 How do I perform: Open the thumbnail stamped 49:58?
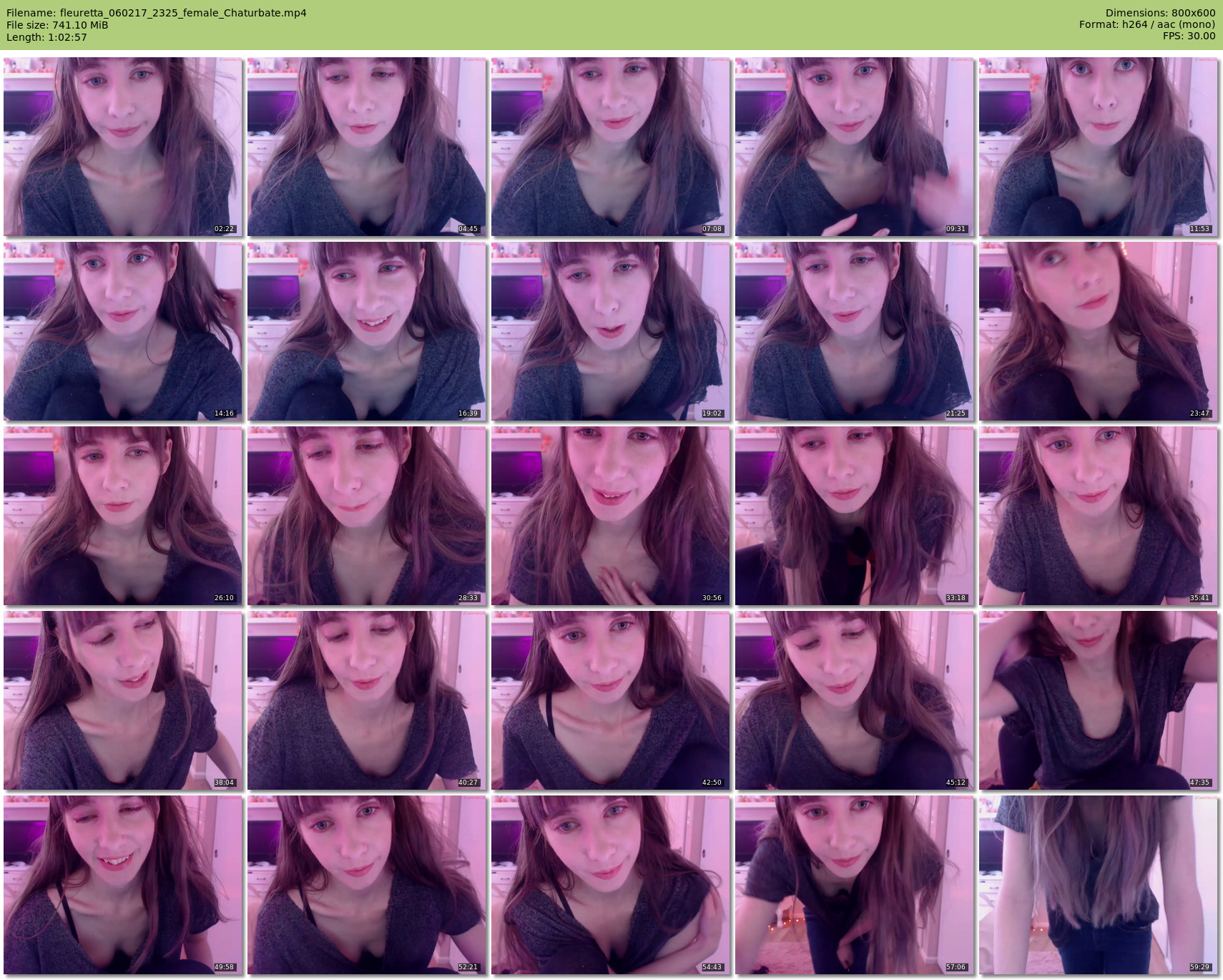click(x=122, y=885)
